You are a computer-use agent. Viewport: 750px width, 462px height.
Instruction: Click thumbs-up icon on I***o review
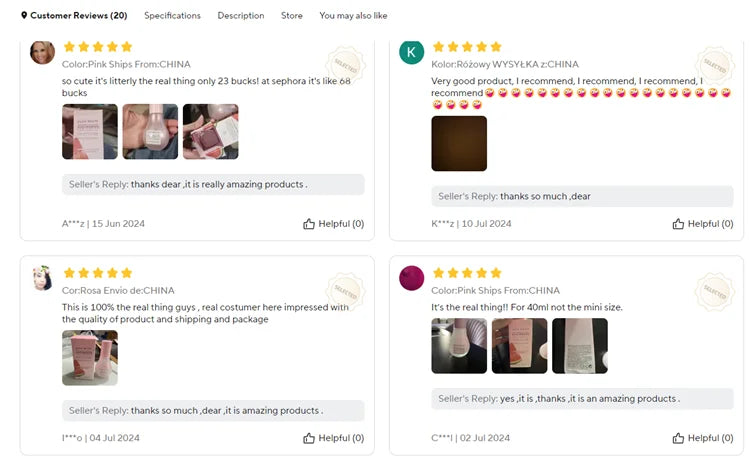(309, 438)
